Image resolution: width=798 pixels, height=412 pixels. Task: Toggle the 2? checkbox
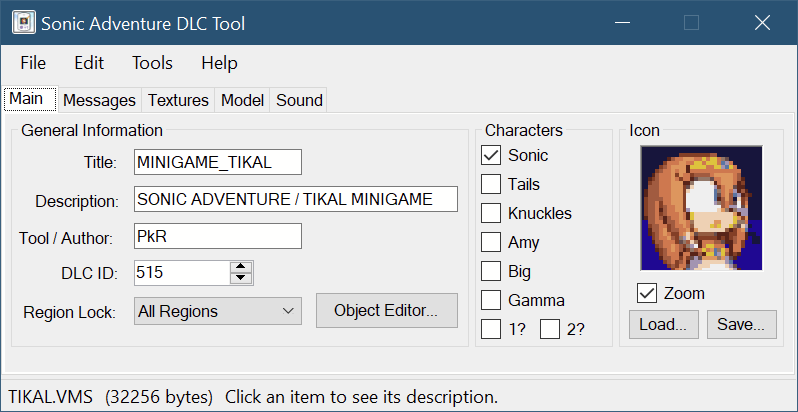tap(550, 329)
